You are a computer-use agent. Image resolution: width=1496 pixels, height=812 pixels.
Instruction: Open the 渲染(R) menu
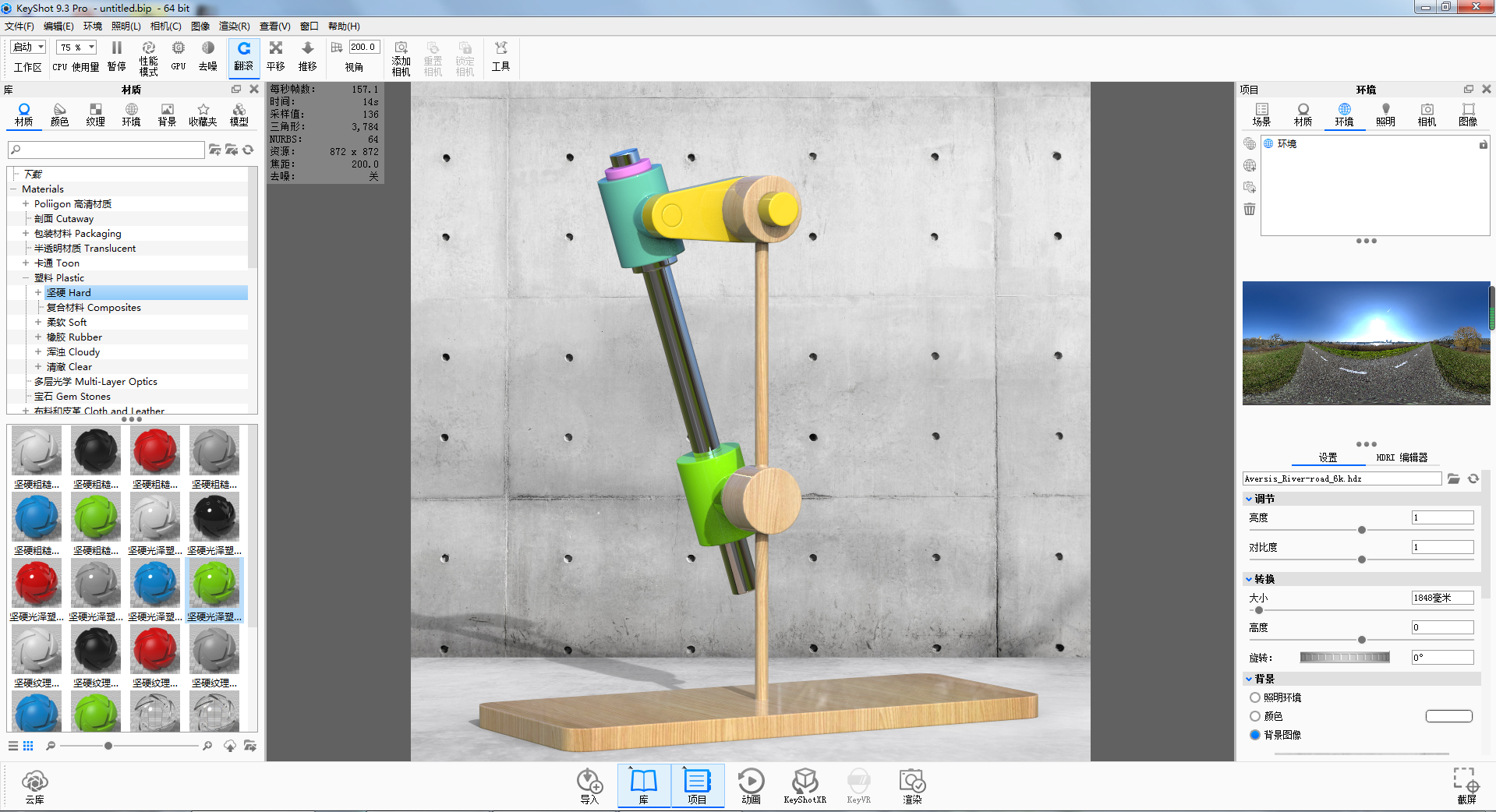(x=234, y=26)
